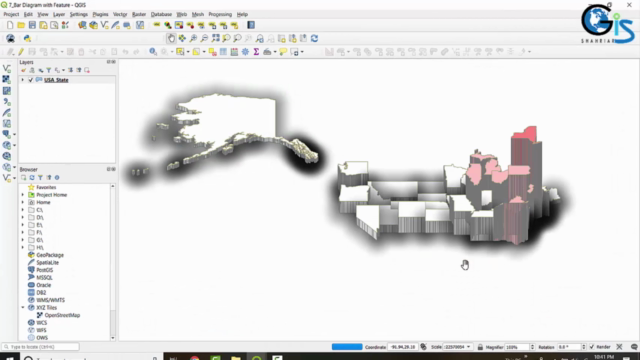Open the messages log icon in the status bar

pyautogui.click(x=634, y=347)
